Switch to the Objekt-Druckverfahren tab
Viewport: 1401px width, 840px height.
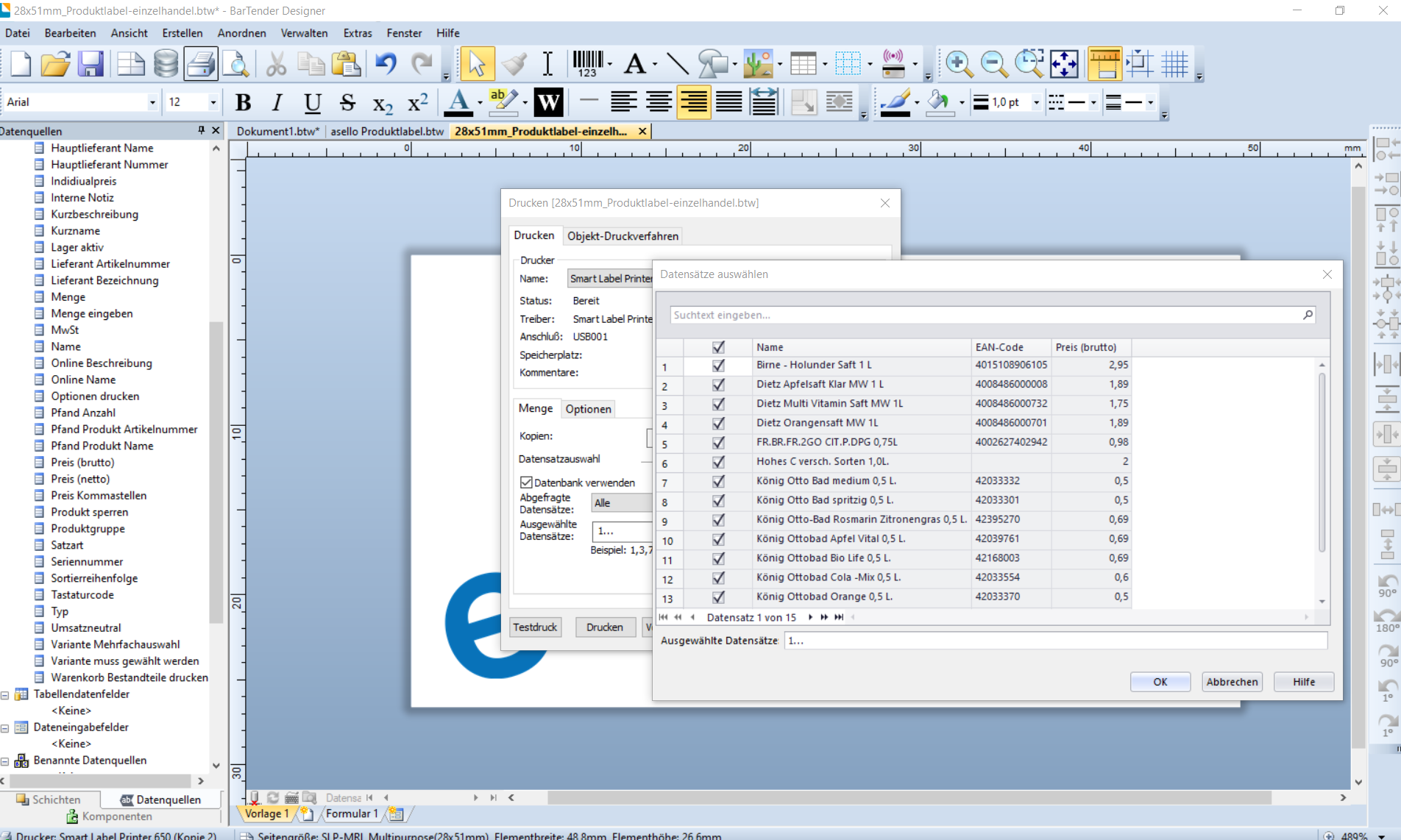tap(623, 236)
